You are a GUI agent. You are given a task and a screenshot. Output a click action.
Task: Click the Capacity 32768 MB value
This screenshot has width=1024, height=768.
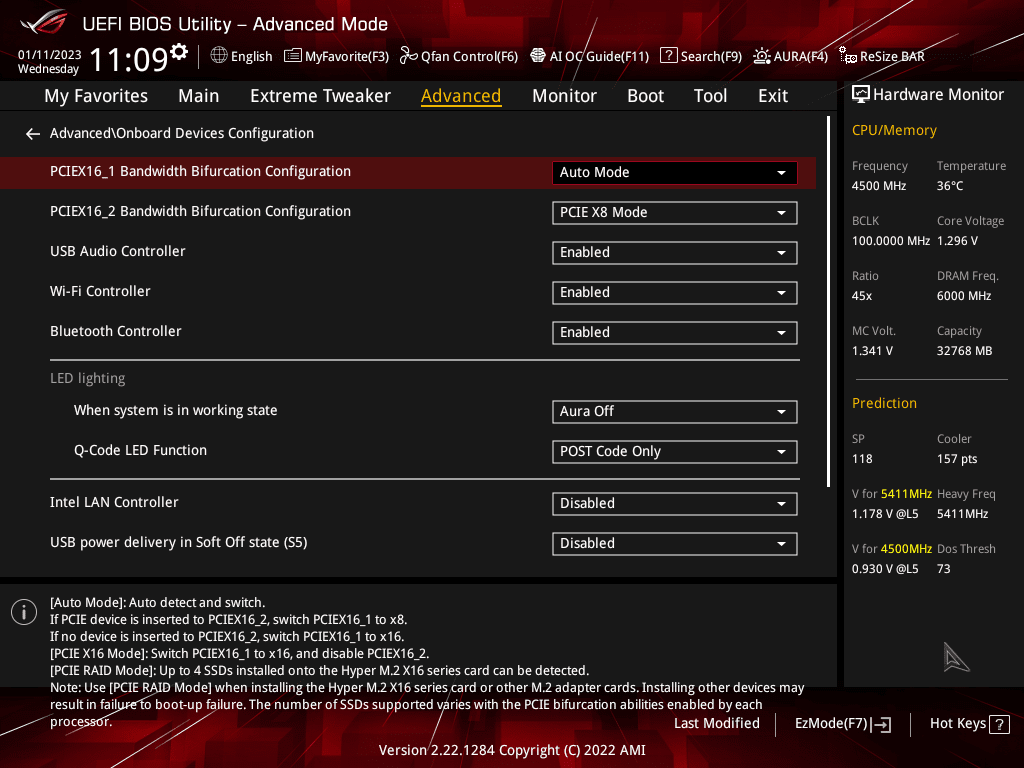(964, 351)
